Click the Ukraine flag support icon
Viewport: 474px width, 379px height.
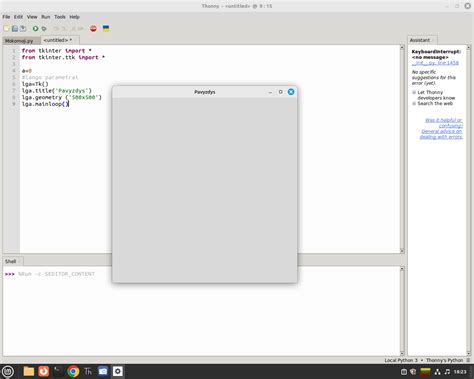point(106,29)
